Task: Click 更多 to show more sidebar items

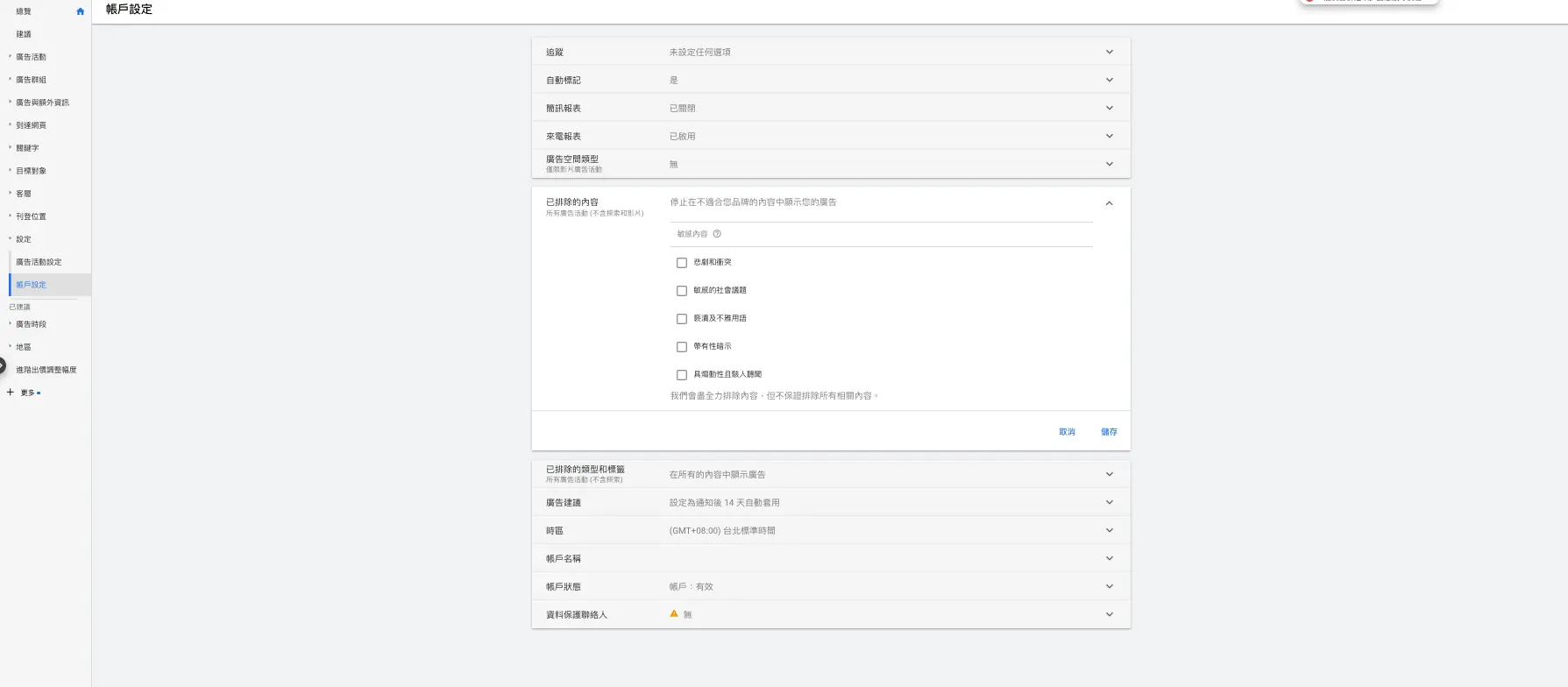Action: (x=28, y=393)
